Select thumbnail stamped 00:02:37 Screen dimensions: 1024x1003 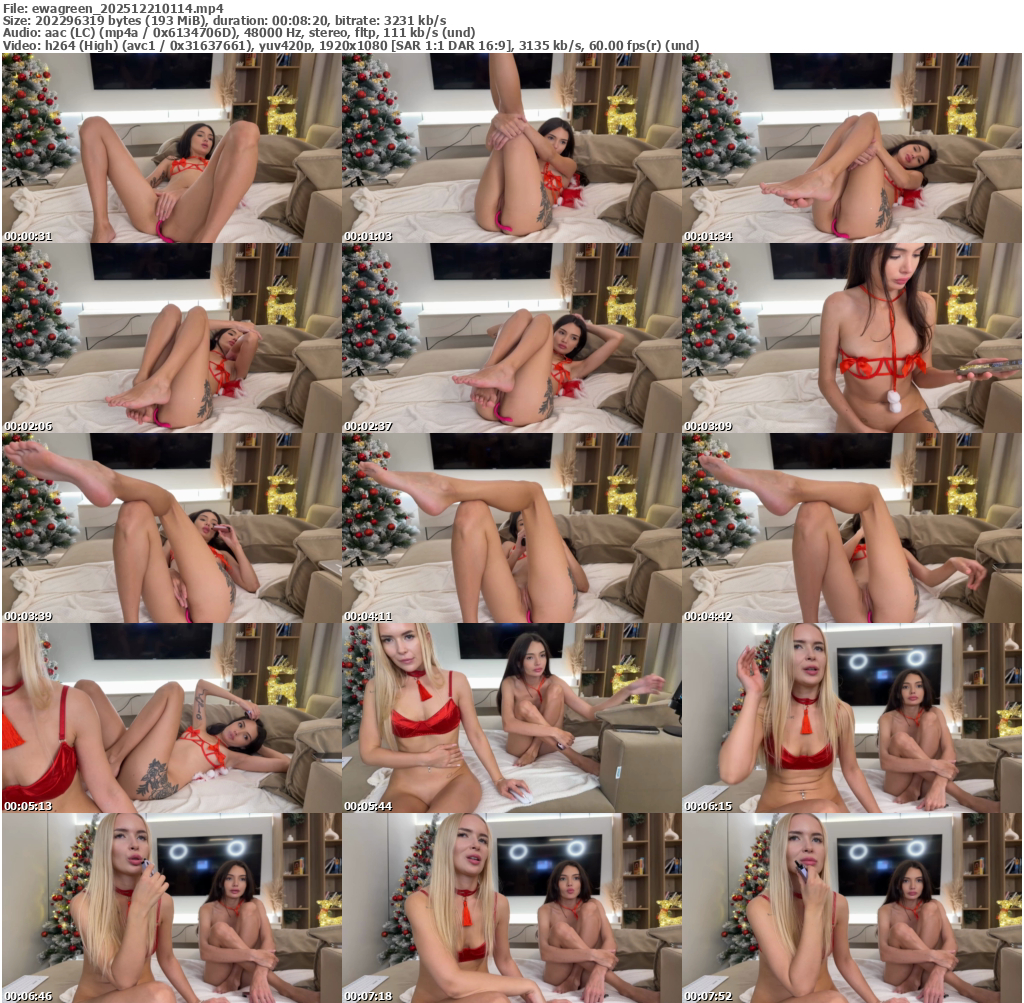(511, 338)
